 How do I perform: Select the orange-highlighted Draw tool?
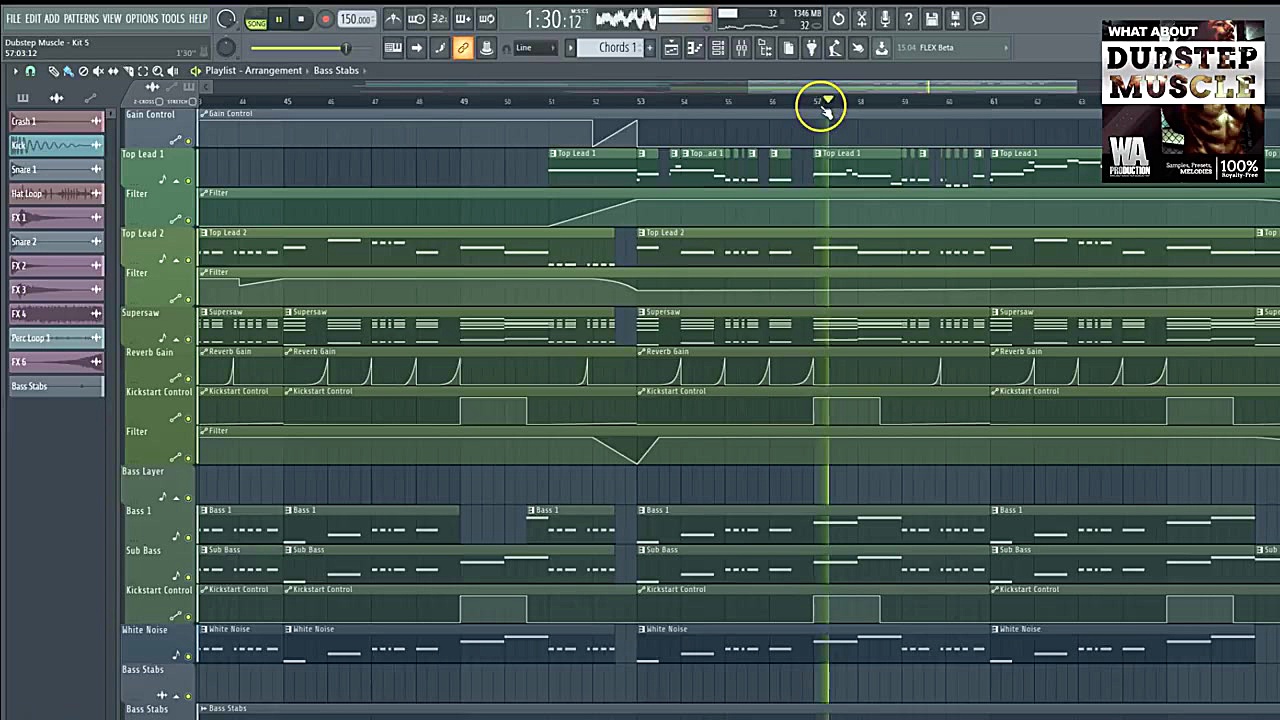[463, 47]
